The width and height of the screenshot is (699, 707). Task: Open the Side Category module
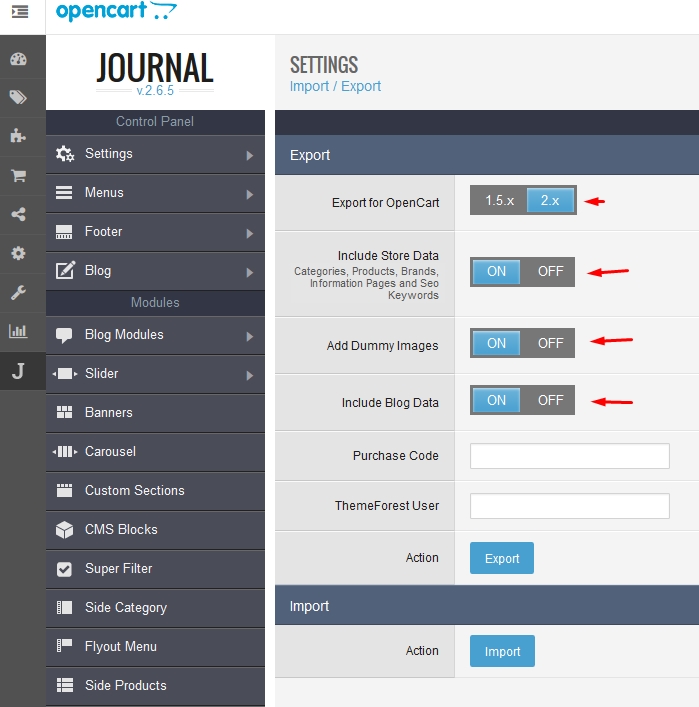155,608
